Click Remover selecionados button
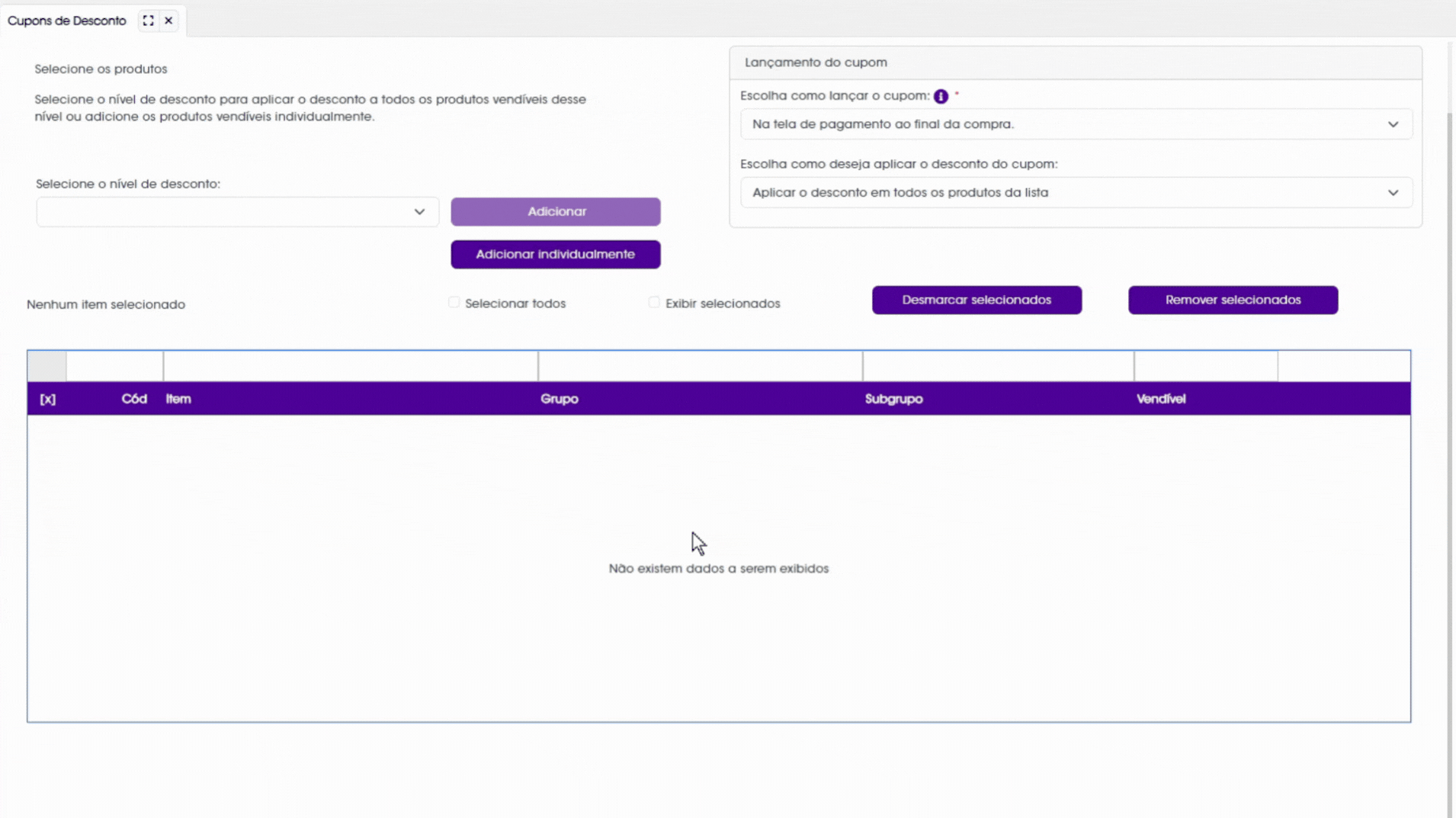This screenshot has height=818, width=1456. click(x=1233, y=300)
